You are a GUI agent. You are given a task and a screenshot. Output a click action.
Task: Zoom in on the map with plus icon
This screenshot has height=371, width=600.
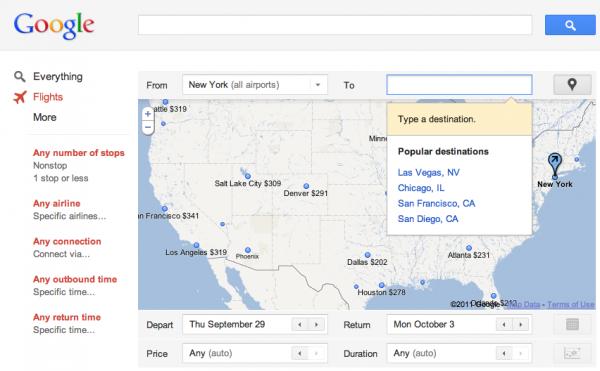(148, 114)
